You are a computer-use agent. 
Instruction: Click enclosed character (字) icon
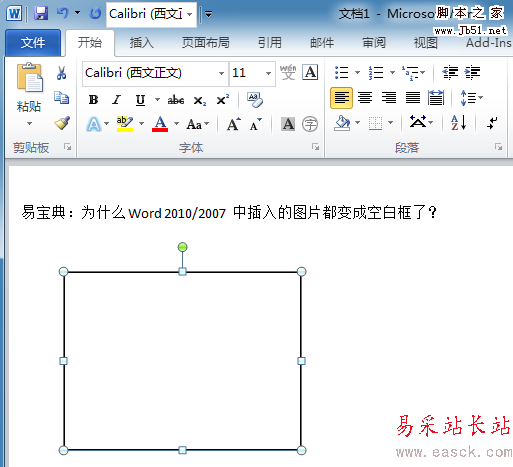(310, 124)
